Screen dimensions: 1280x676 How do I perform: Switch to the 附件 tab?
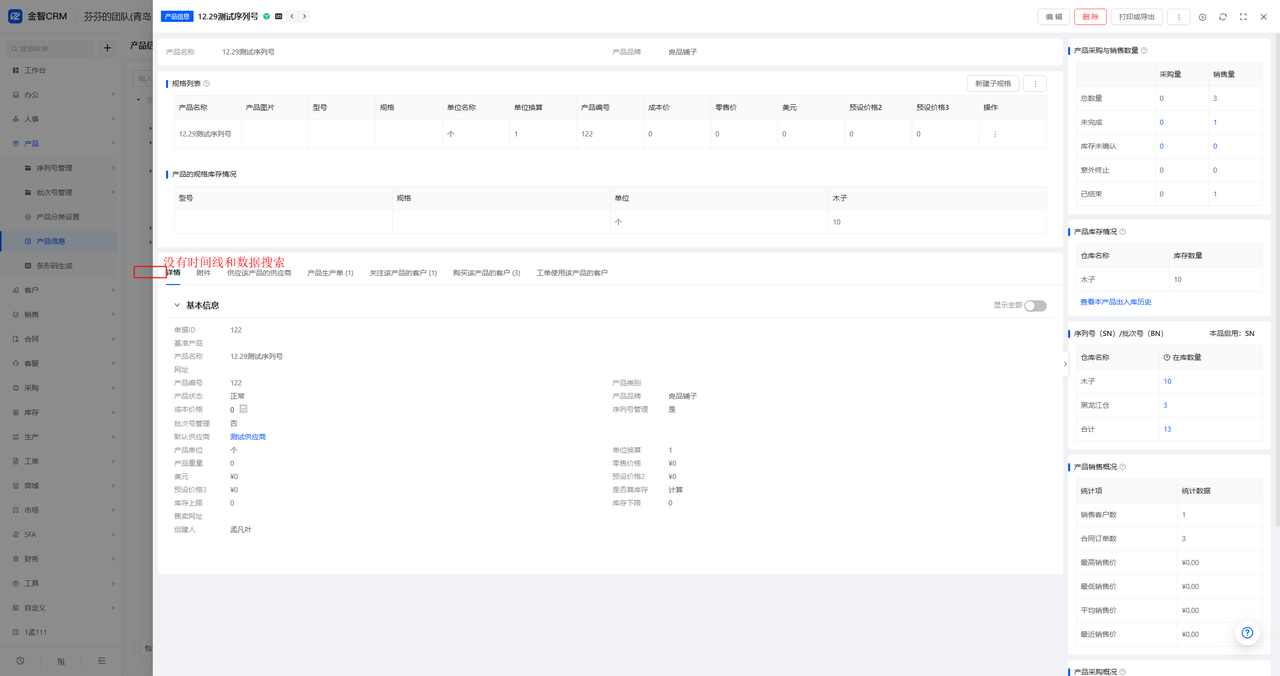(x=204, y=273)
